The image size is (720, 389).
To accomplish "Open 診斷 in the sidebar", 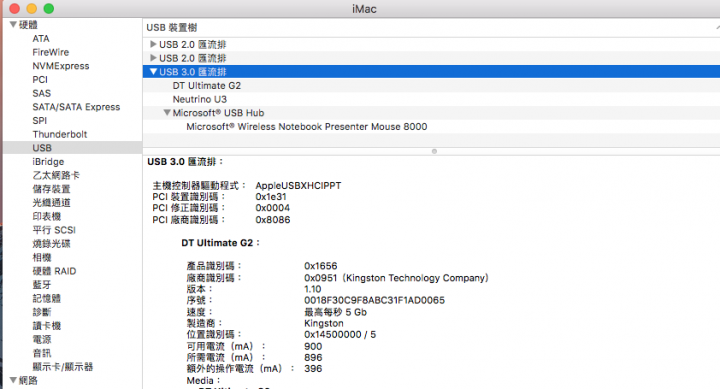I will tap(42, 312).
